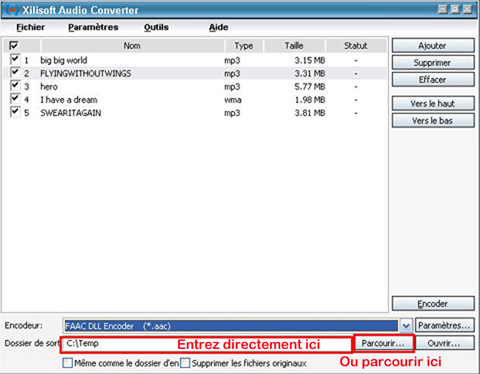Sort list by Taille column header
This screenshot has height=374, width=480.
pos(294,46)
